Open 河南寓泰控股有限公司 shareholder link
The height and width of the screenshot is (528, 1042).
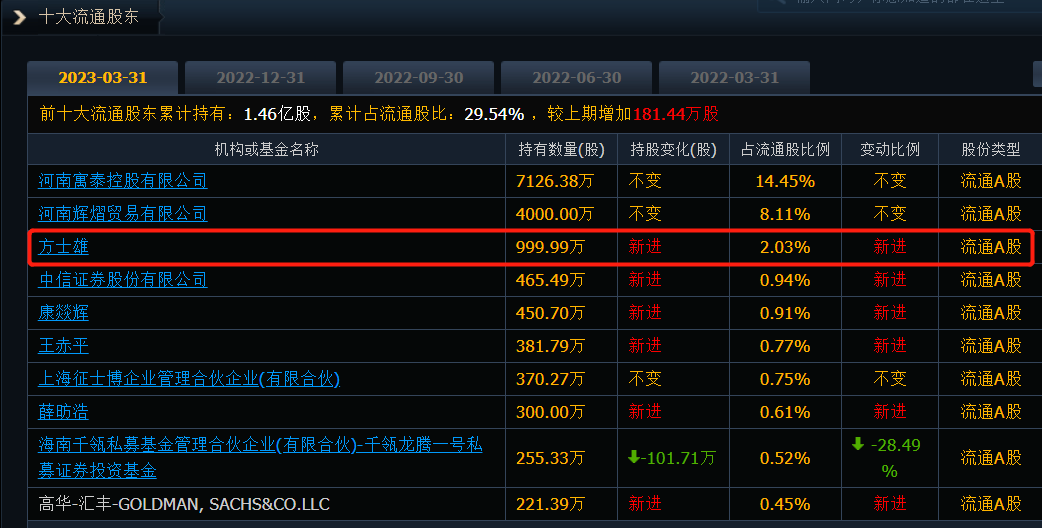point(123,181)
